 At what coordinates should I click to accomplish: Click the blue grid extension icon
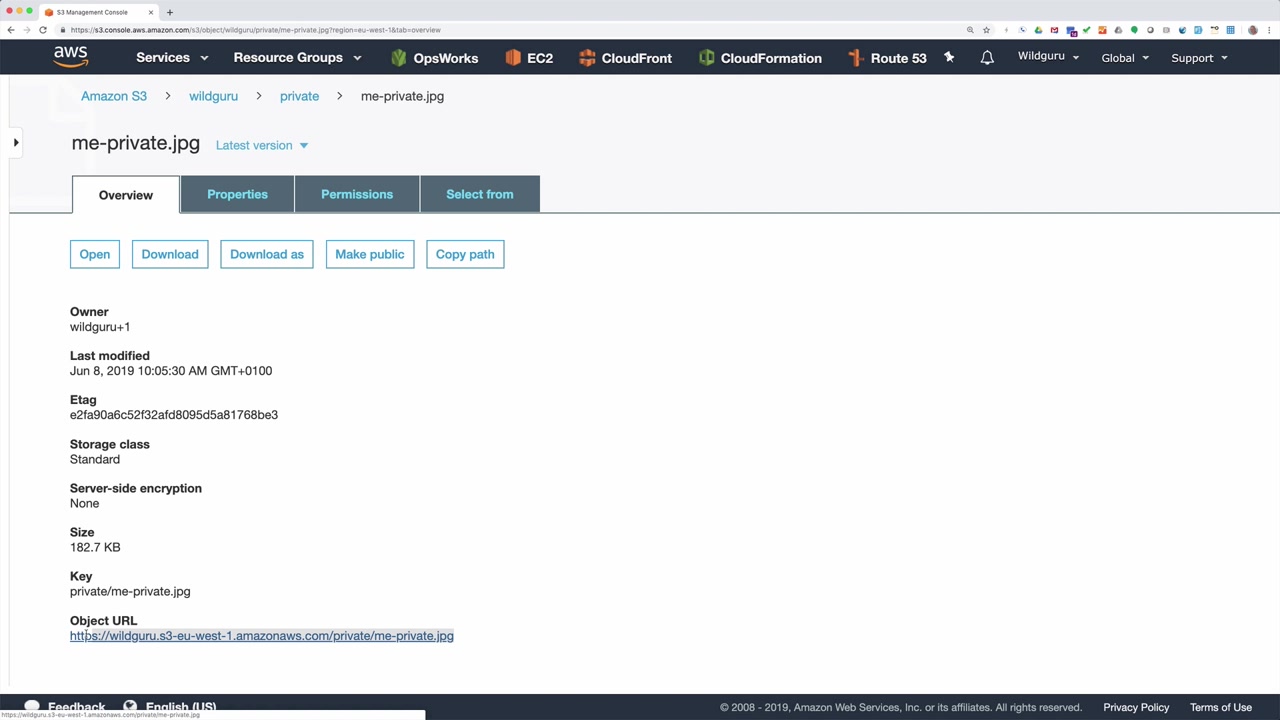[x=1230, y=30]
